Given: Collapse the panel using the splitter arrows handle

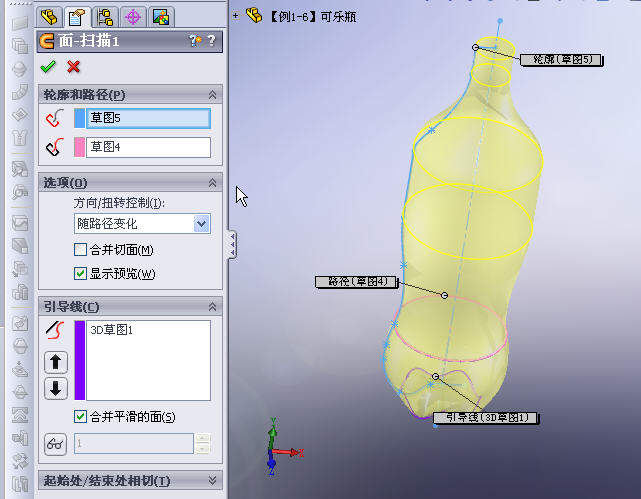Looking at the screenshot, I should [x=232, y=244].
